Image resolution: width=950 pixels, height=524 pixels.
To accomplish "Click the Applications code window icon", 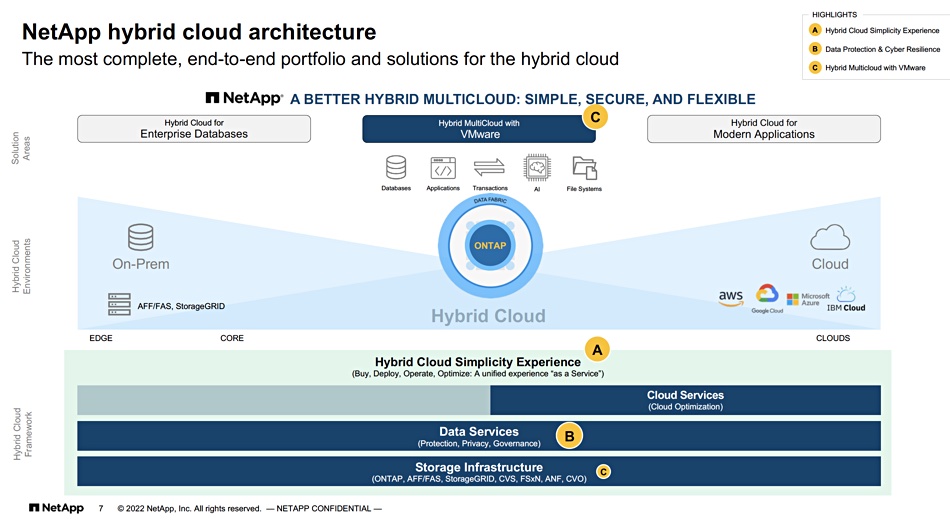I will (443, 168).
